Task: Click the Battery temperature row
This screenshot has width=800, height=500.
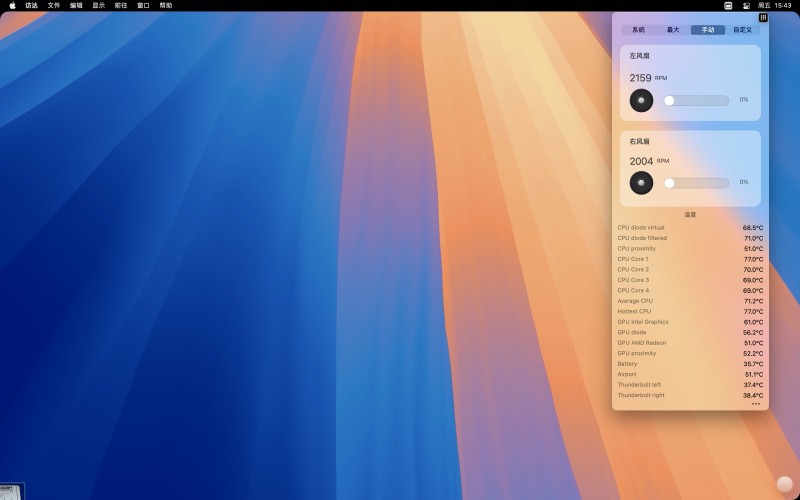Action: click(690, 364)
